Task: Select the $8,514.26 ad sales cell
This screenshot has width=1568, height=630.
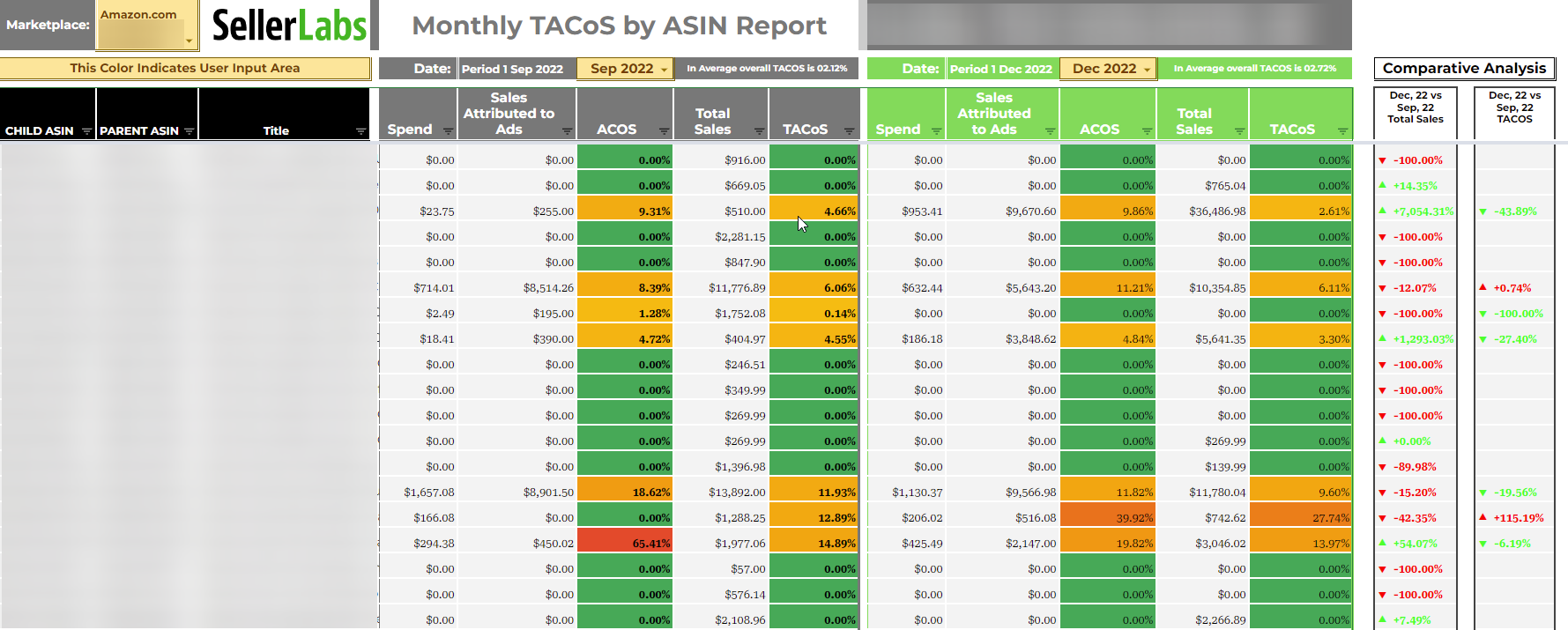Action: [517, 288]
